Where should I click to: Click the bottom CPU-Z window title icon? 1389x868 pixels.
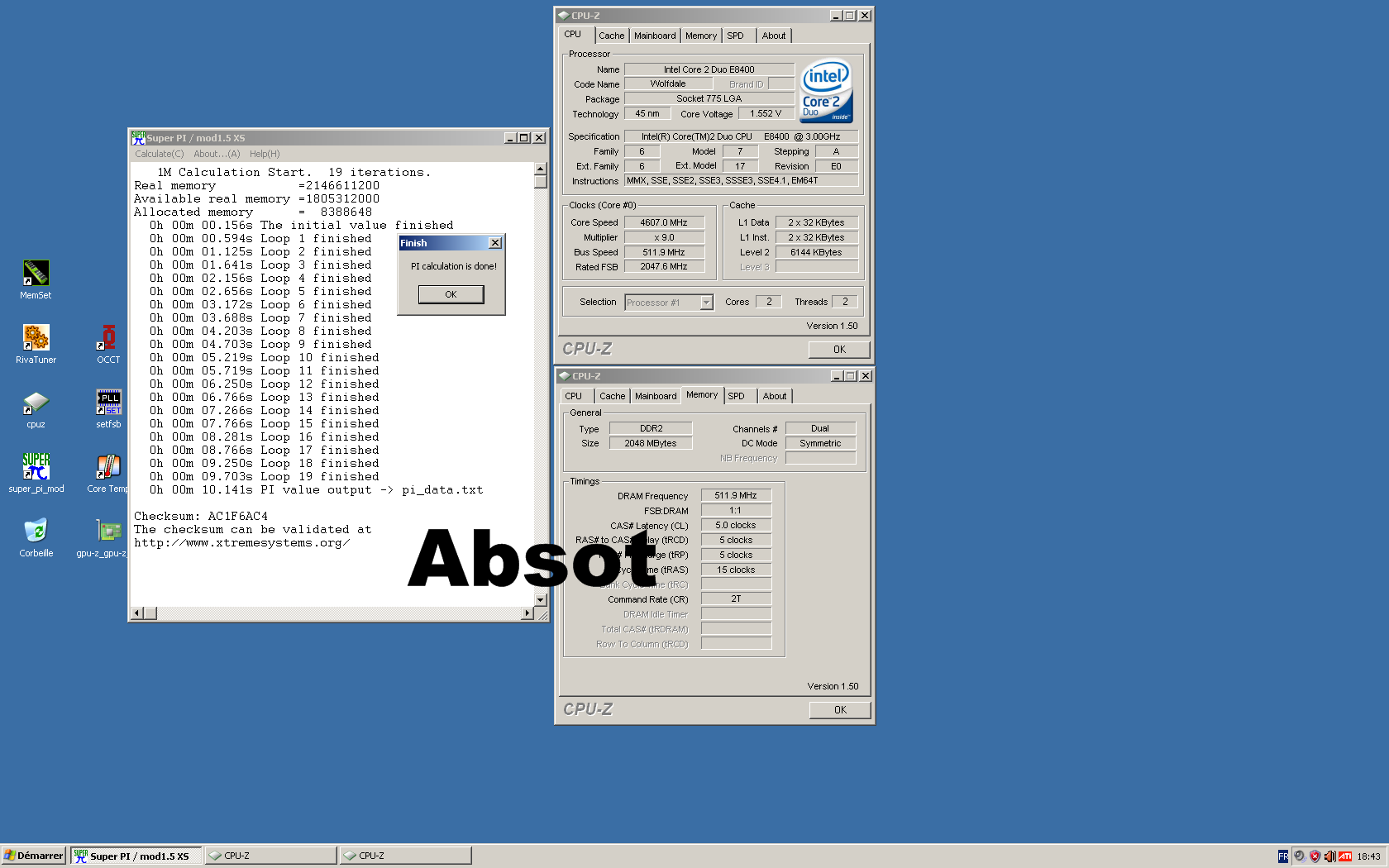pyautogui.click(x=564, y=376)
